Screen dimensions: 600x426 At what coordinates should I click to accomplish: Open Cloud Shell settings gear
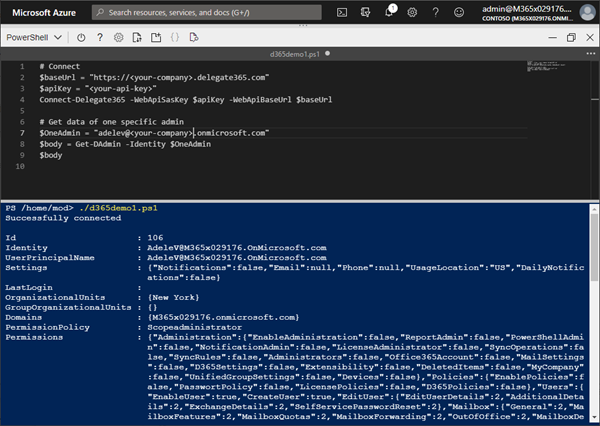pos(119,38)
